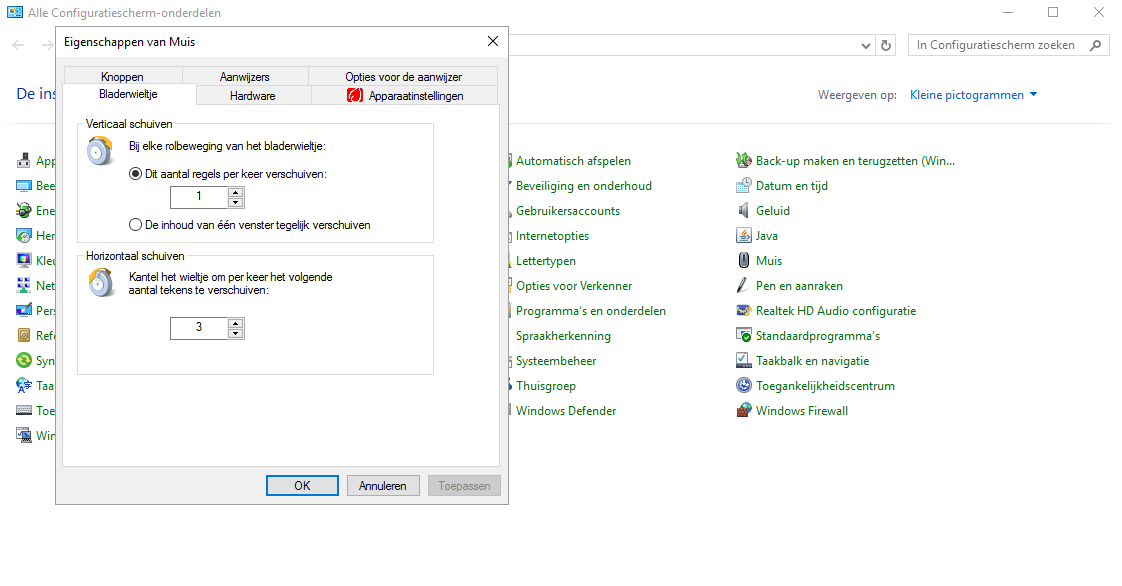This screenshot has width=1122, height=586.
Task: Click the Toegankelijkheidscentrum icon
Action: tap(743, 386)
